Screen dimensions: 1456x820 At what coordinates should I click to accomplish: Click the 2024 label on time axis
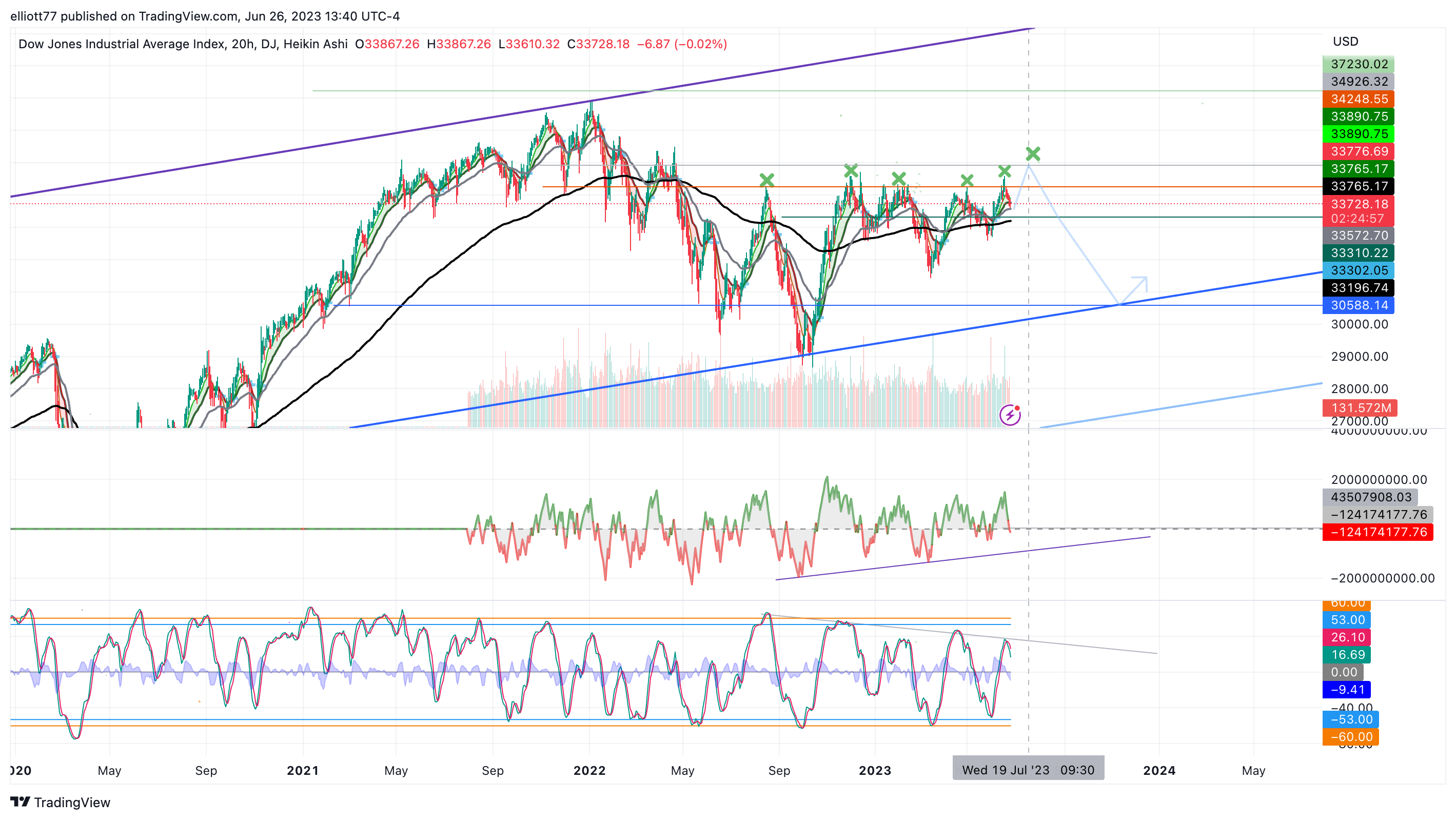click(x=1159, y=770)
